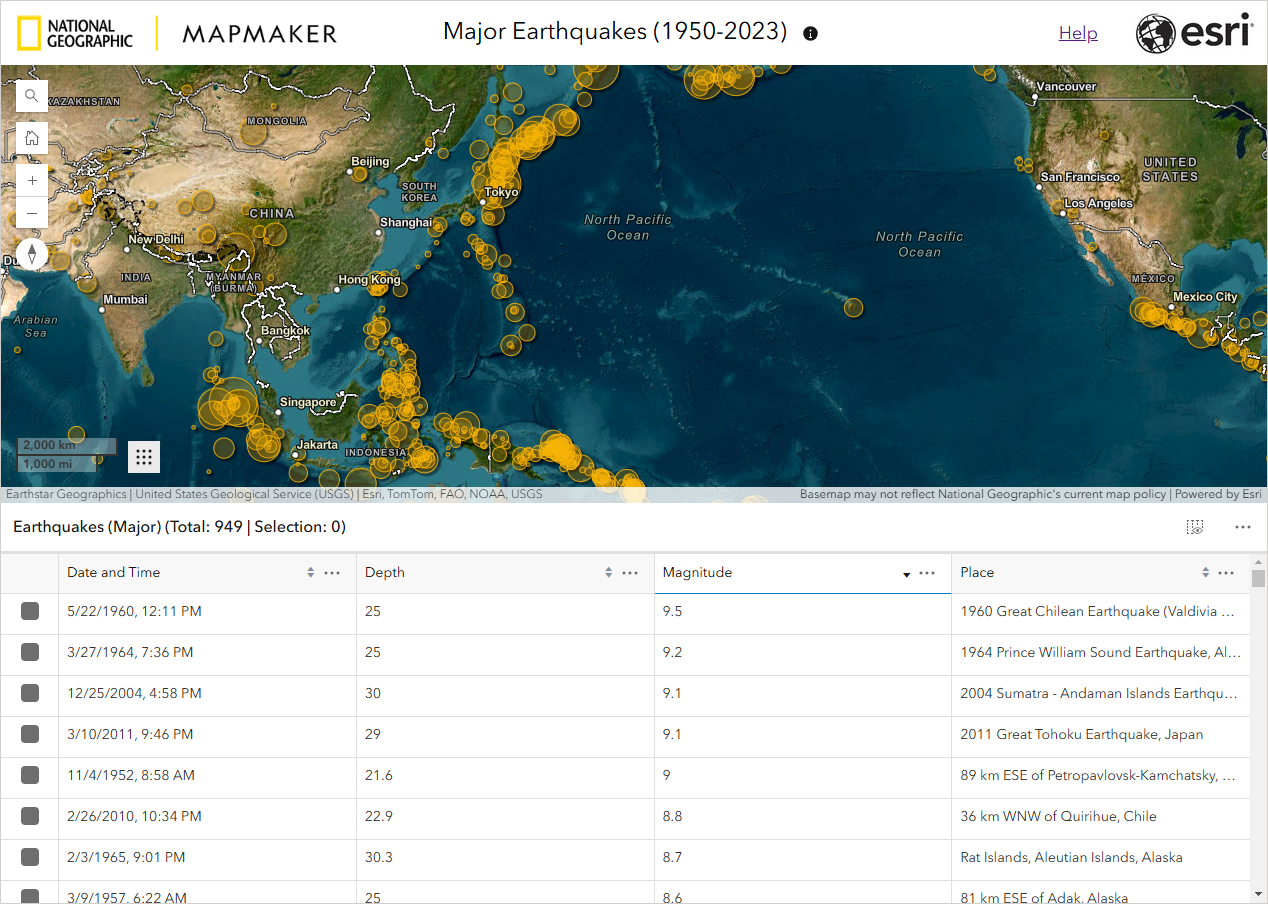Reset orientation with the compass icon
1268x904 pixels.
click(x=31, y=253)
